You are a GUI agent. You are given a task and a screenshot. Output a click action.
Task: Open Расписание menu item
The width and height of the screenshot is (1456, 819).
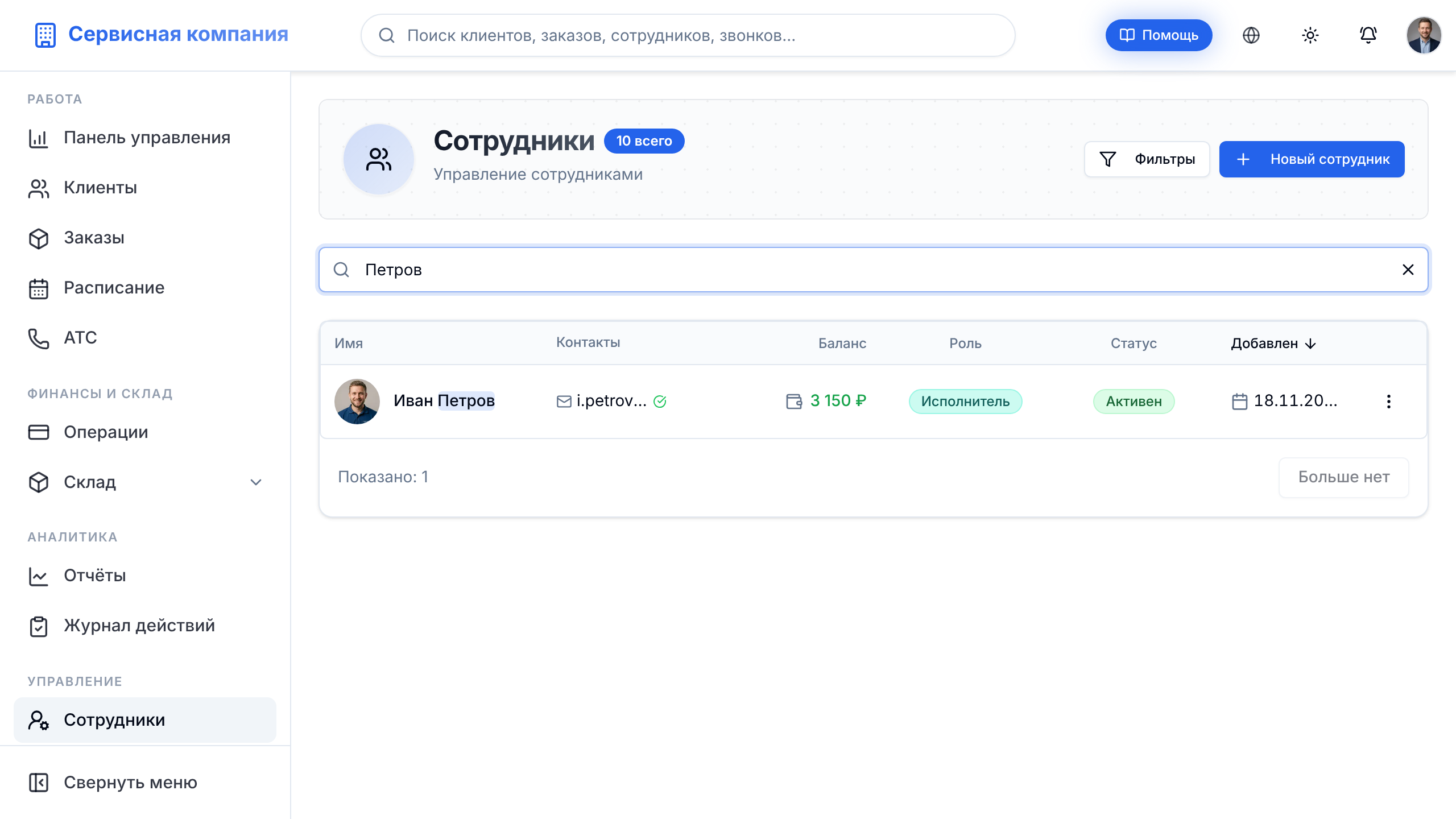click(x=145, y=288)
